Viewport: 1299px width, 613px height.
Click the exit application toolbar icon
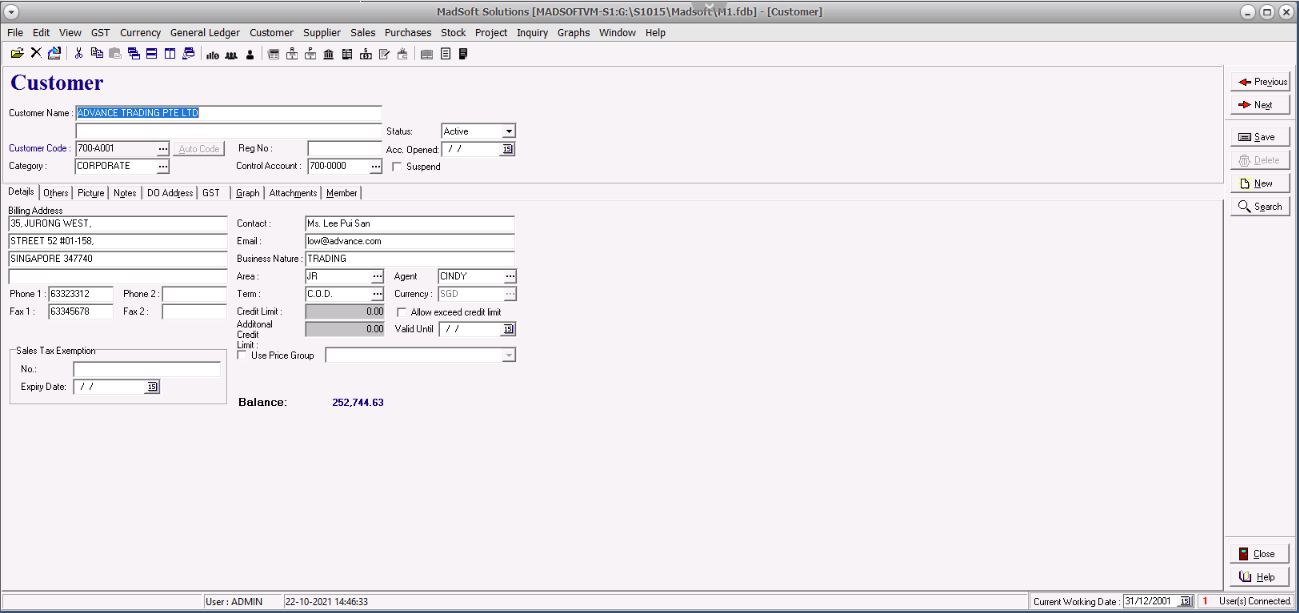[x=54, y=53]
